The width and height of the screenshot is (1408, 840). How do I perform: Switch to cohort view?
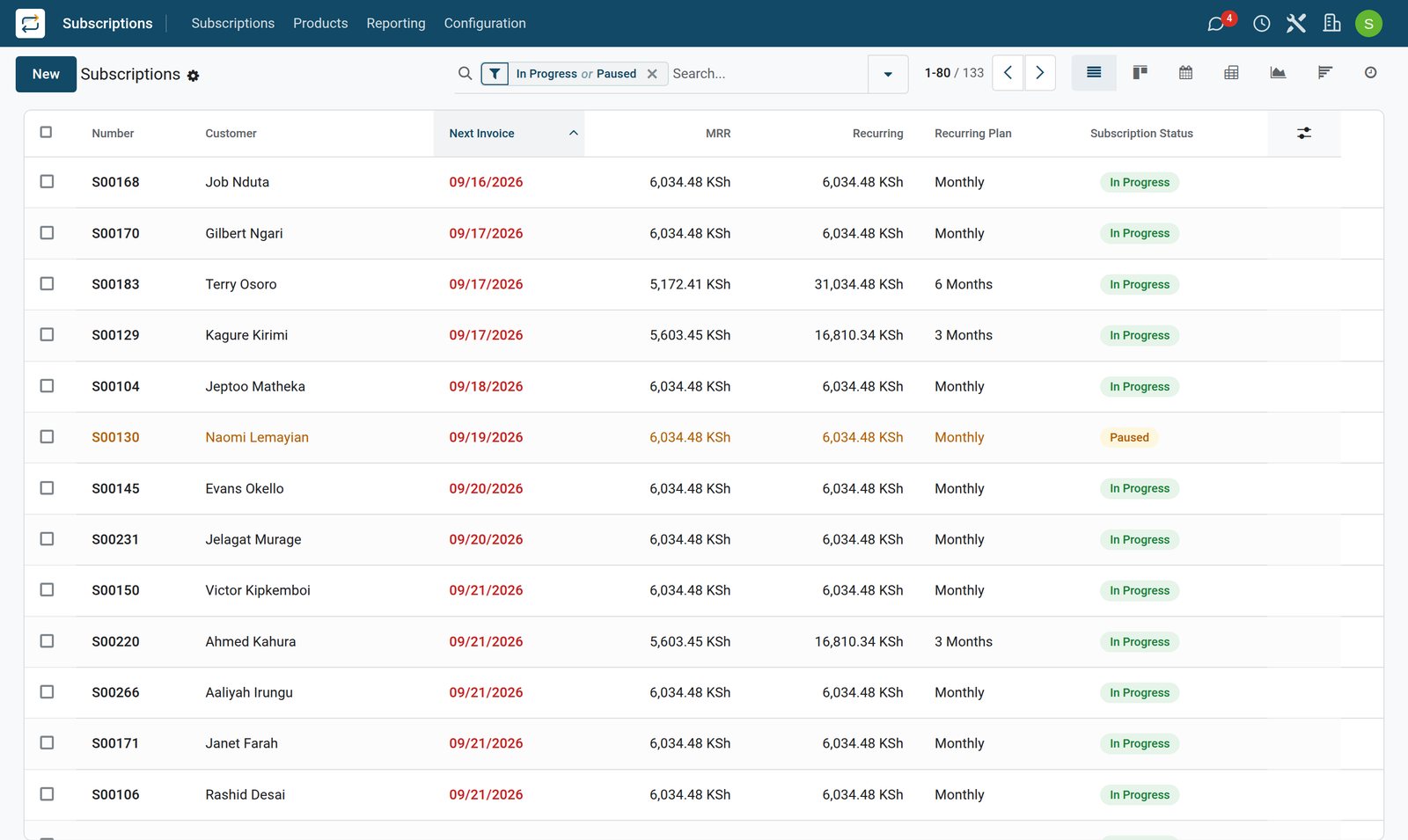pyautogui.click(x=1324, y=73)
